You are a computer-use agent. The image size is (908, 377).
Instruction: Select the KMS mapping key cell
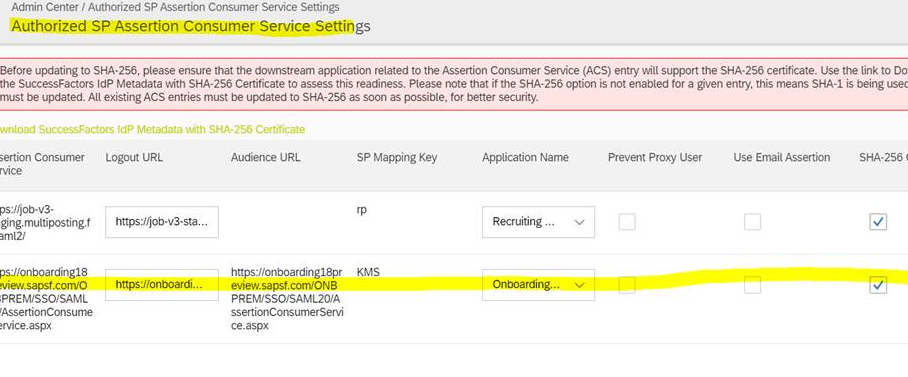368,272
